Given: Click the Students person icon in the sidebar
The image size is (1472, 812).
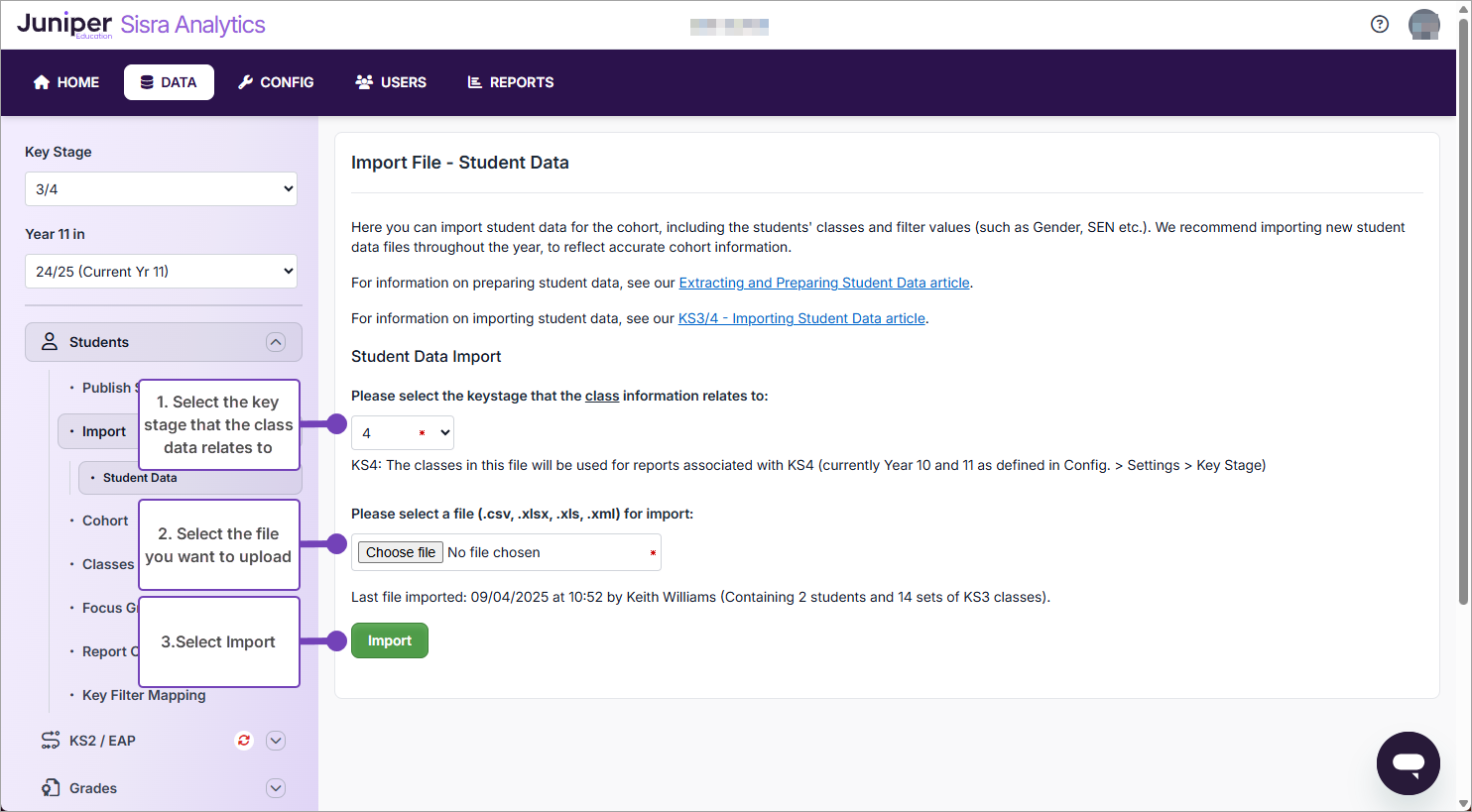Looking at the screenshot, I should click(49, 341).
